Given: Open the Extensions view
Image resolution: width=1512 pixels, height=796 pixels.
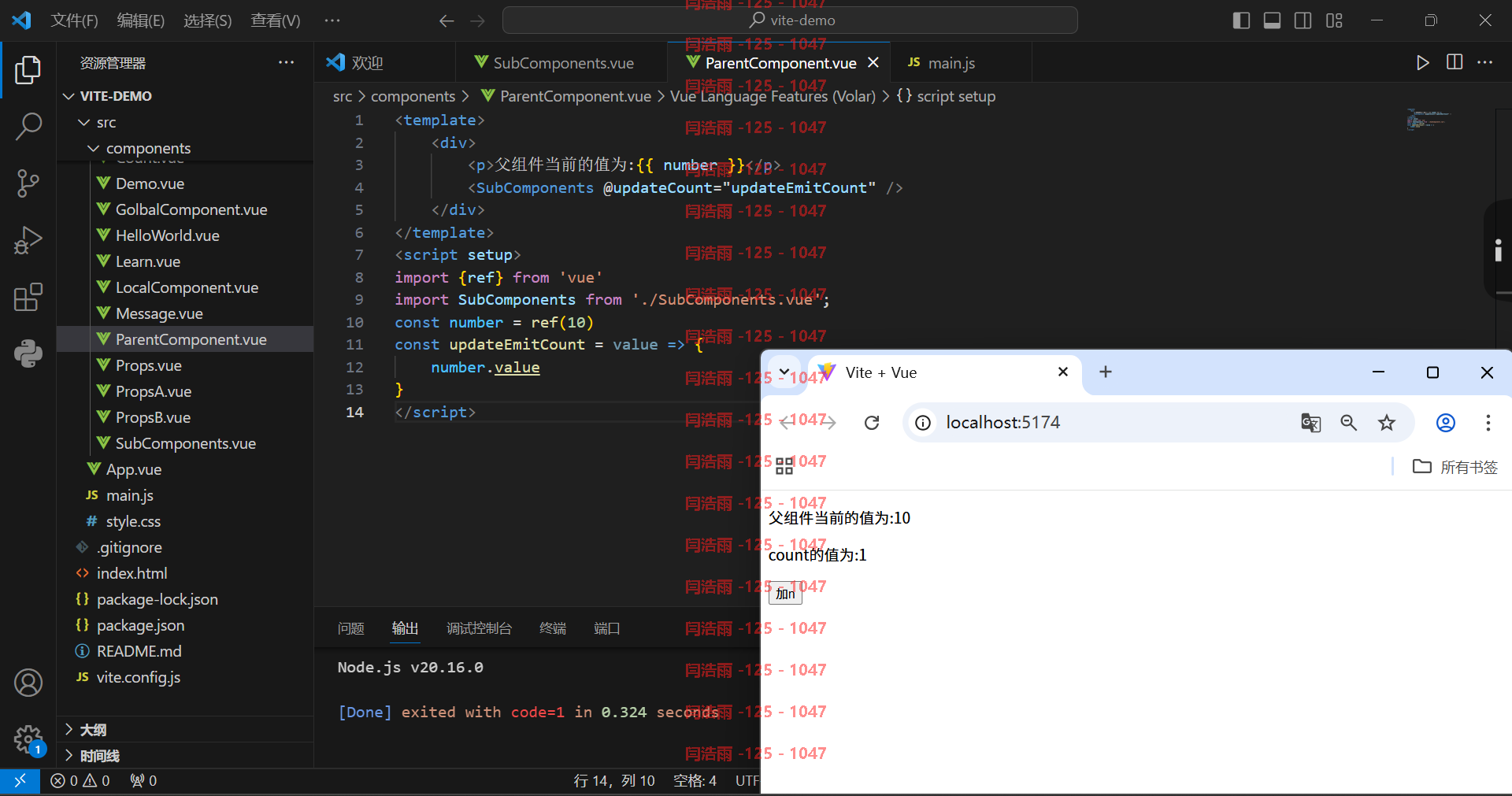Looking at the screenshot, I should (x=28, y=298).
